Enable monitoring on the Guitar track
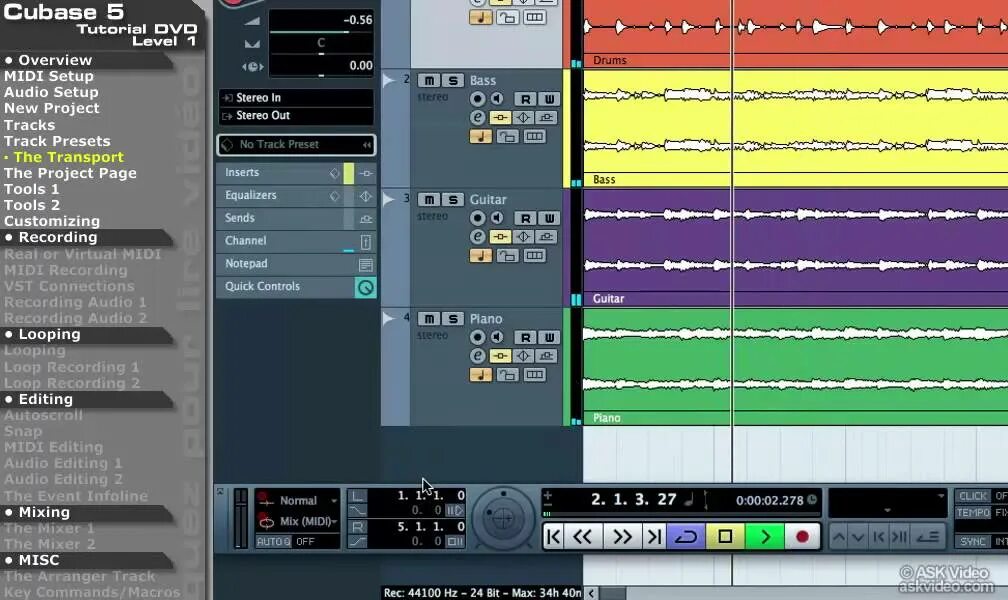 497,218
